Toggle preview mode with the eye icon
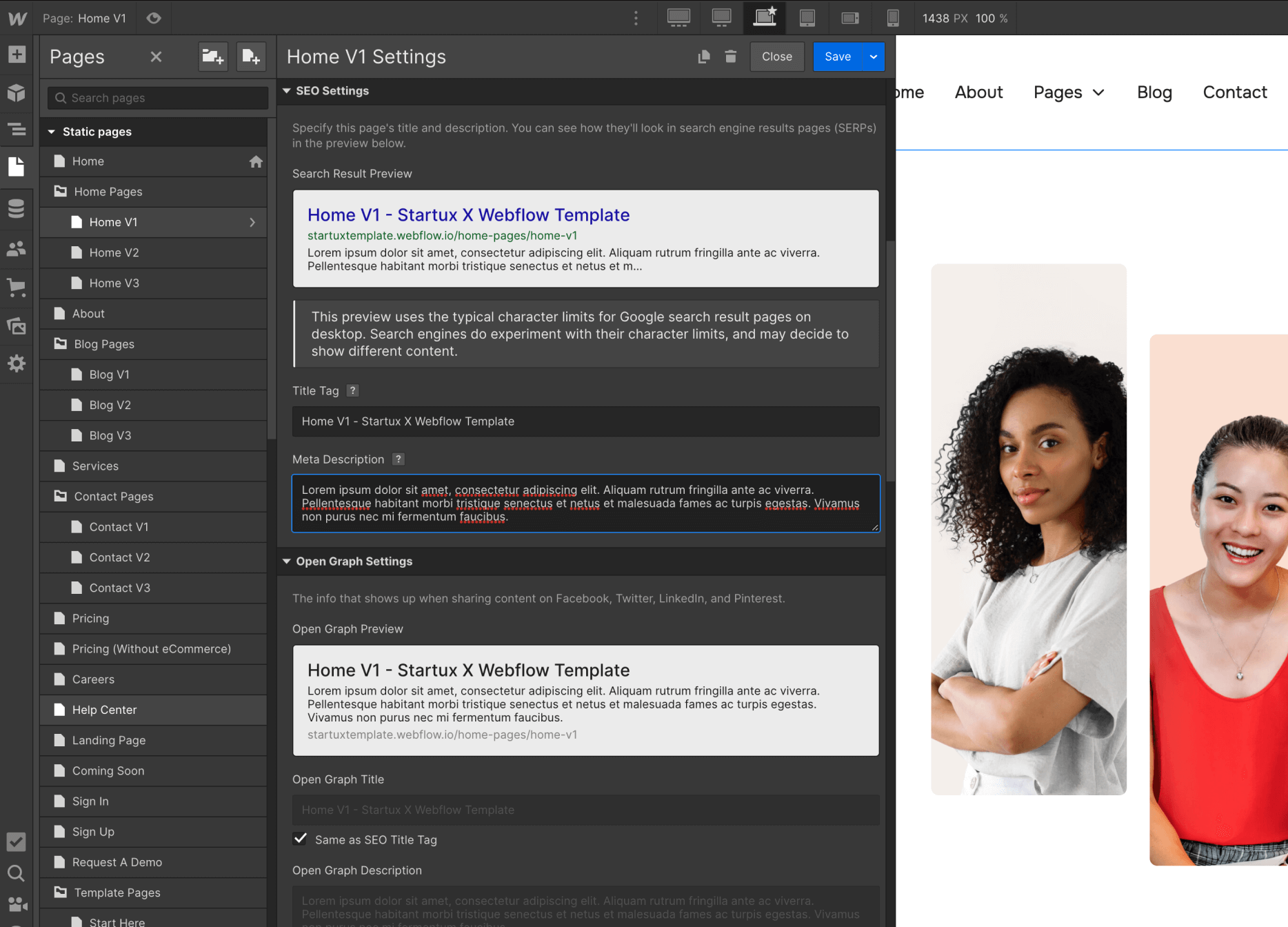The width and height of the screenshot is (1288, 927). tap(153, 18)
